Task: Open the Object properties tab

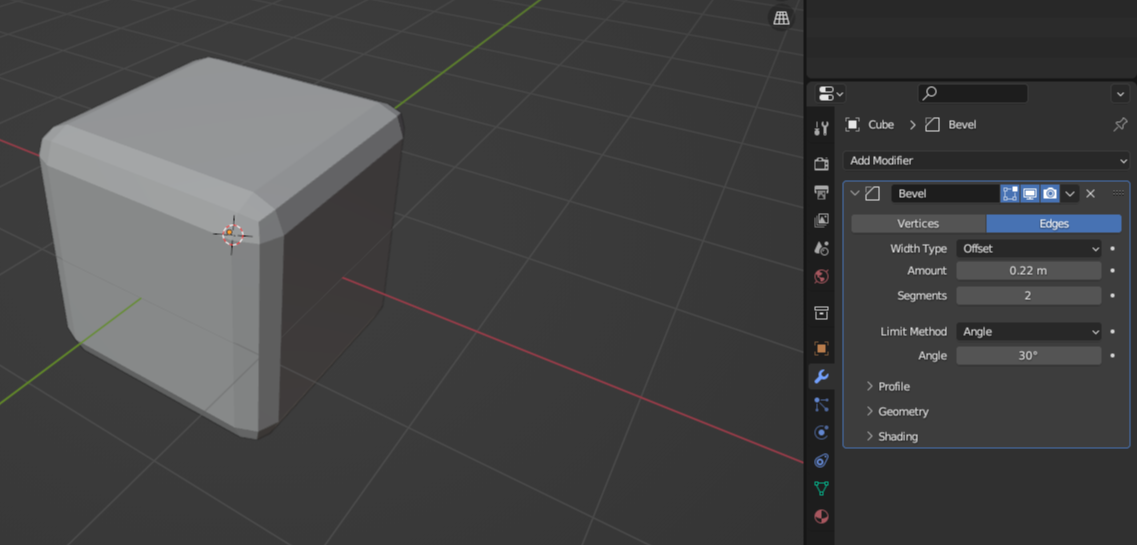Action: pos(821,348)
